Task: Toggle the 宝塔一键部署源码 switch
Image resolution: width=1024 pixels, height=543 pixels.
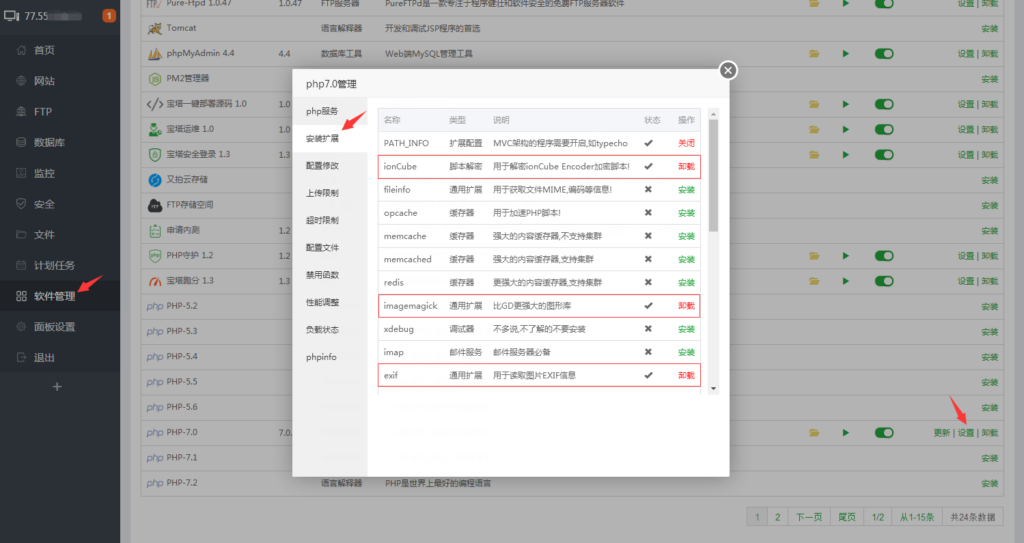Action: 884,104
